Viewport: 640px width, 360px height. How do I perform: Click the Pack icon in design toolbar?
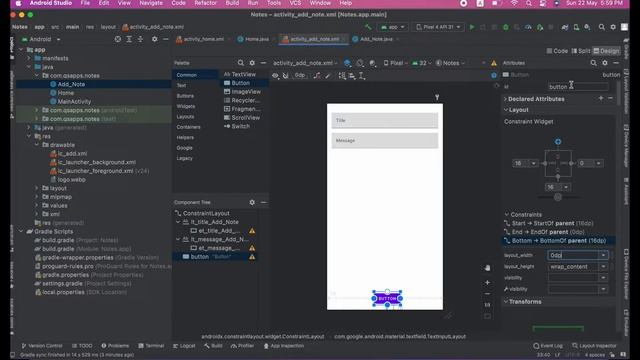click(x=342, y=76)
